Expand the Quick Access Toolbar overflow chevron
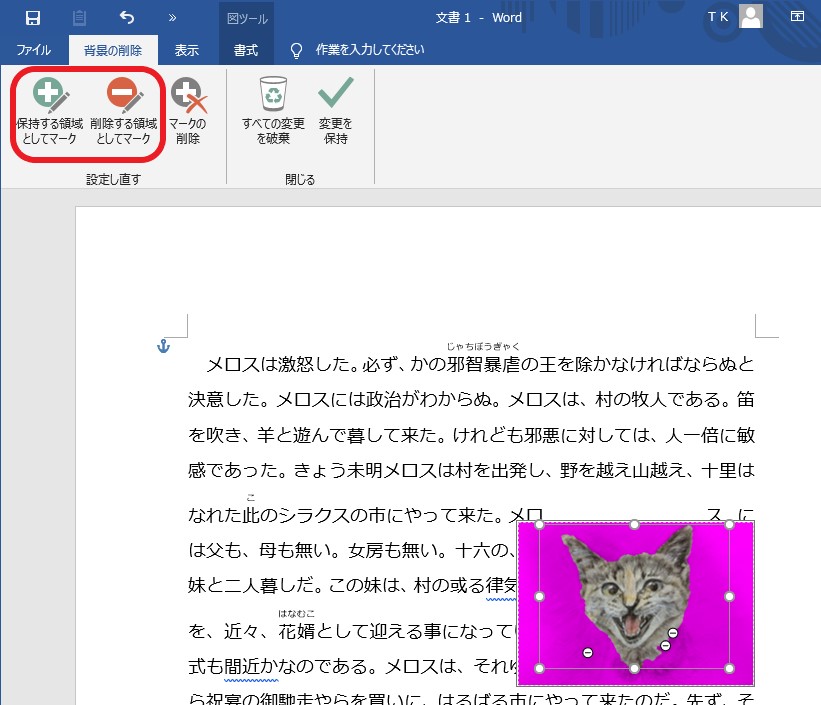This screenshot has width=821, height=705. 170,17
